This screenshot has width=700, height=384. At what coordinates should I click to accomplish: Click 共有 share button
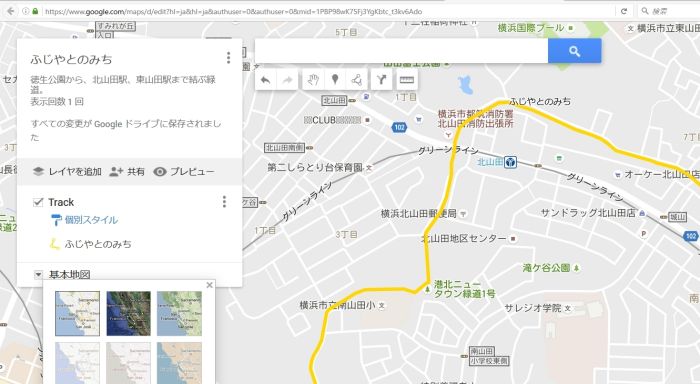(127, 171)
